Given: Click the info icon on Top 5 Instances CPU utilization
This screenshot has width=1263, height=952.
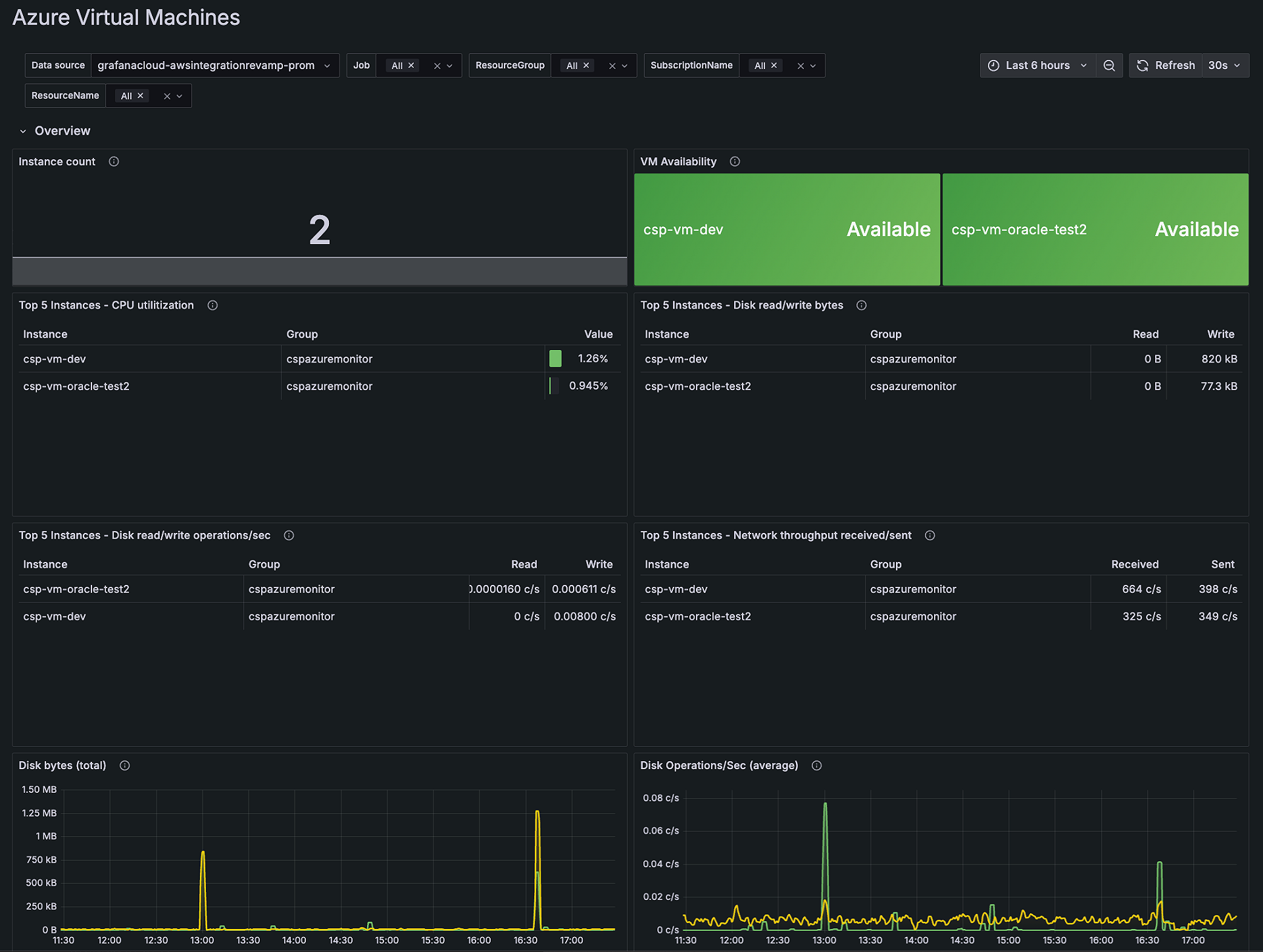Looking at the screenshot, I should 212,305.
